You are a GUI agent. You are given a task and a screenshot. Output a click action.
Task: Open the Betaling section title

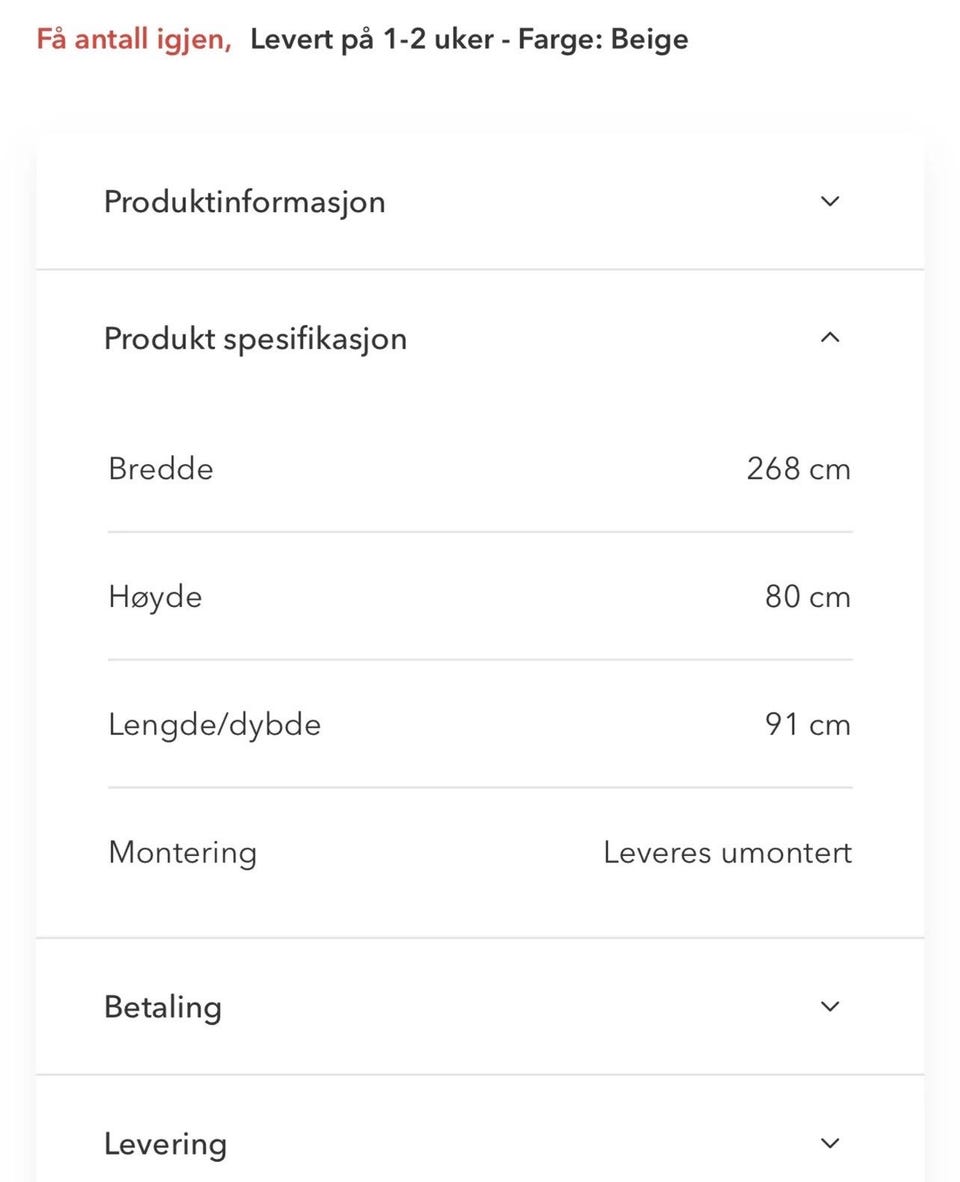tap(163, 1006)
